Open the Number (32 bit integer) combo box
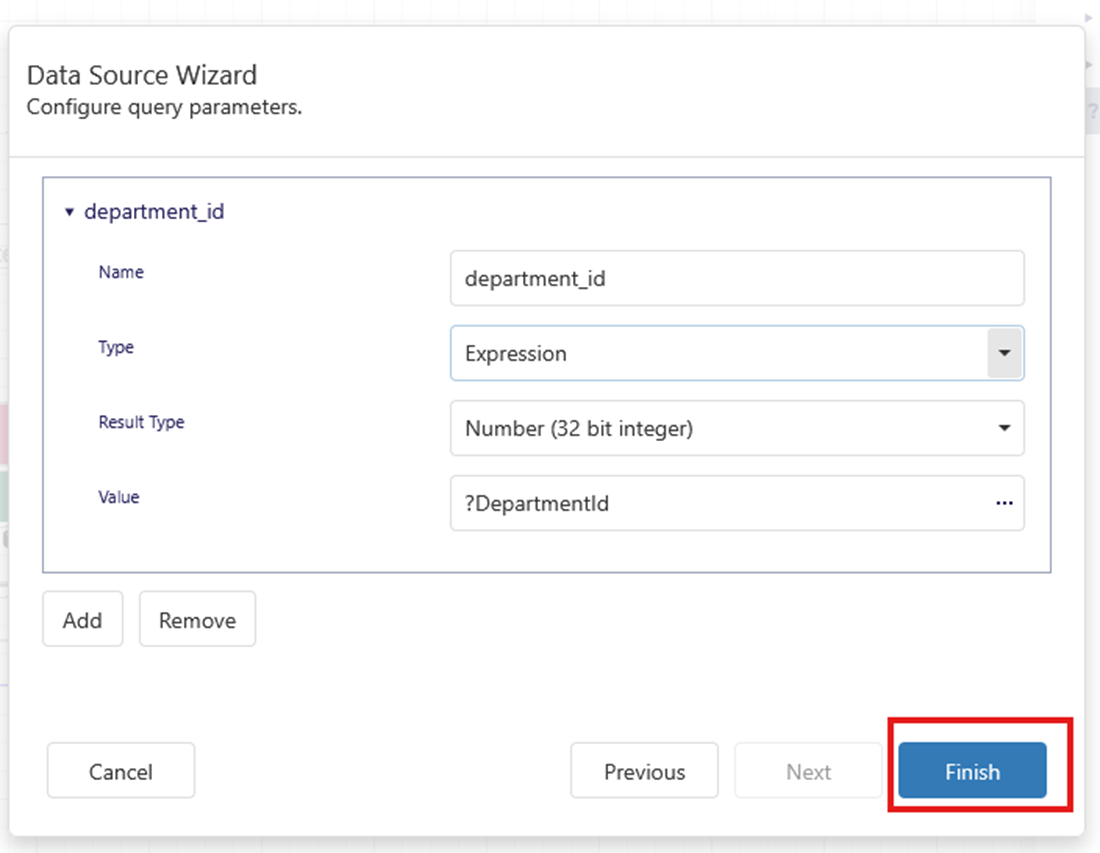Image resolution: width=1100 pixels, height=853 pixels. coord(720,428)
